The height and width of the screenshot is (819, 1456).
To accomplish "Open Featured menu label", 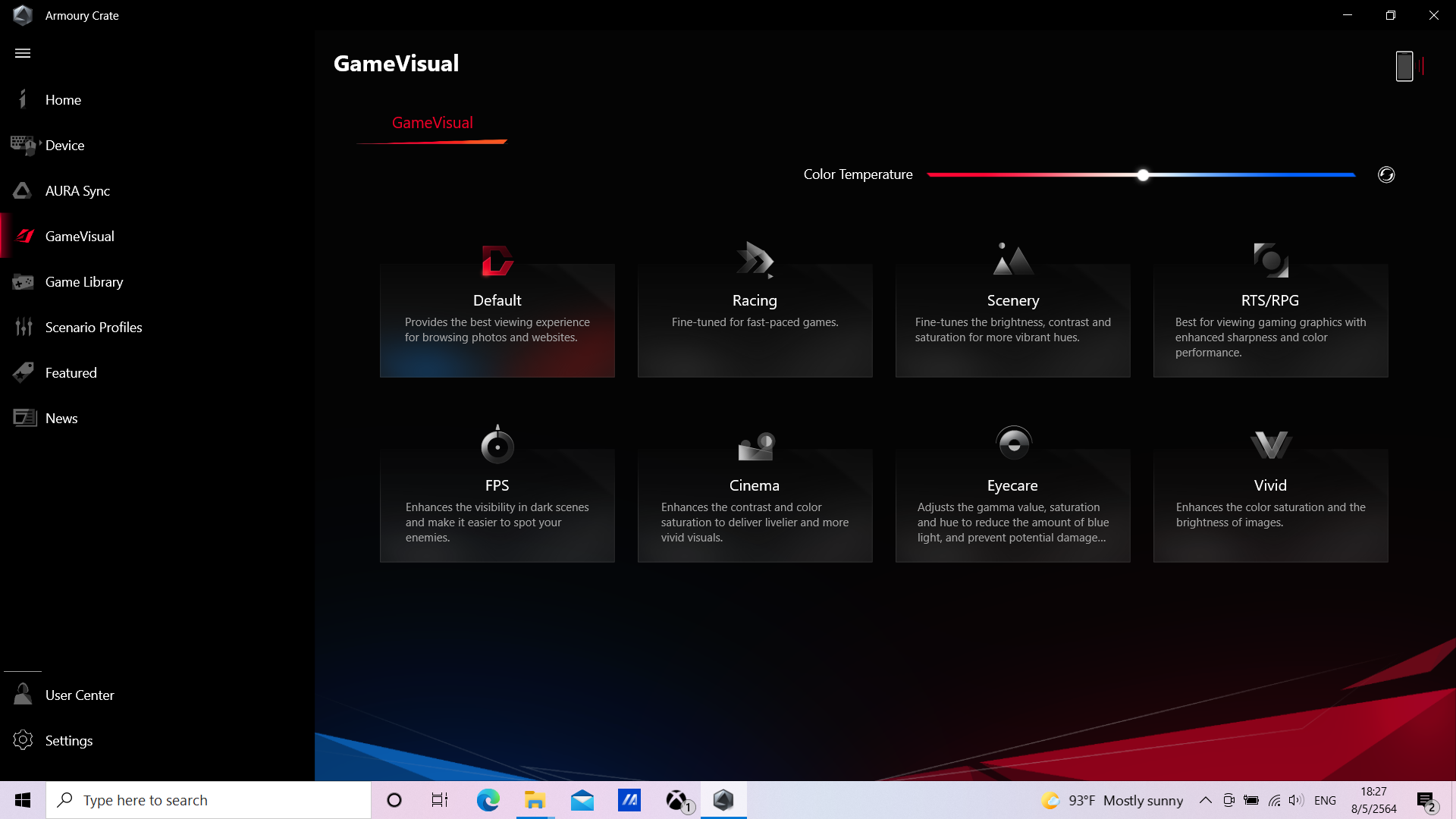I will coord(71,372).
